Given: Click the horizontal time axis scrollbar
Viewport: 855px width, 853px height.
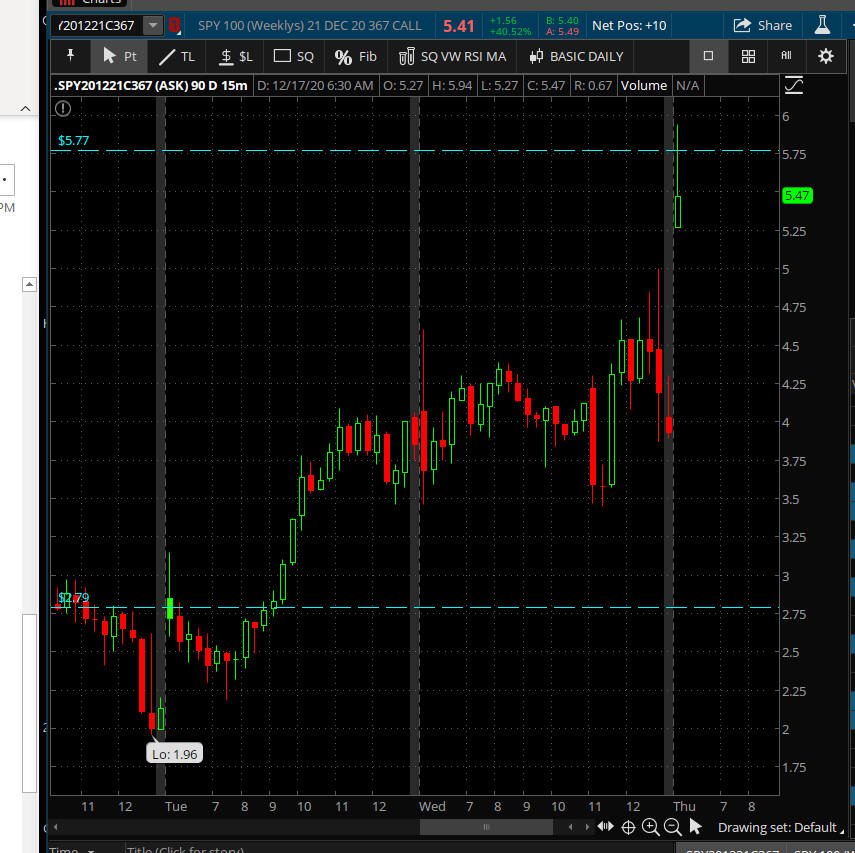Looking at the screenshot, I should tap(487, 827).
